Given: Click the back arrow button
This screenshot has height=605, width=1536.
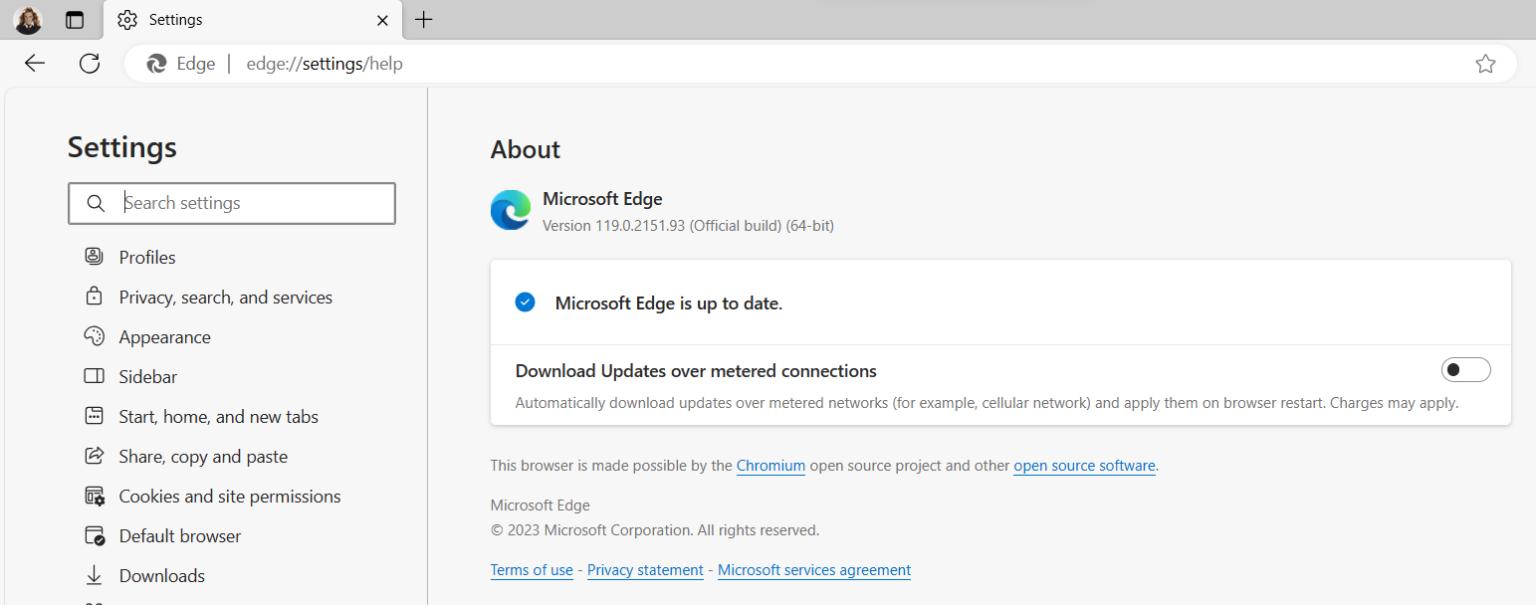Looking at the screenshot, I should tap(35, 64).
